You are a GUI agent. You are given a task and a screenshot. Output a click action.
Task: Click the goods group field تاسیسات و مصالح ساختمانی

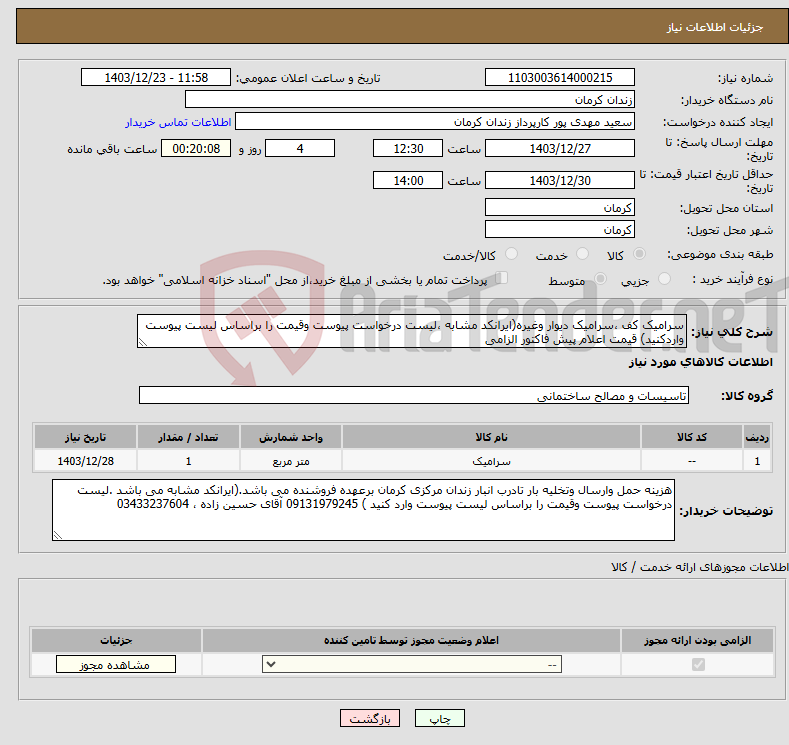pos(414,395)
